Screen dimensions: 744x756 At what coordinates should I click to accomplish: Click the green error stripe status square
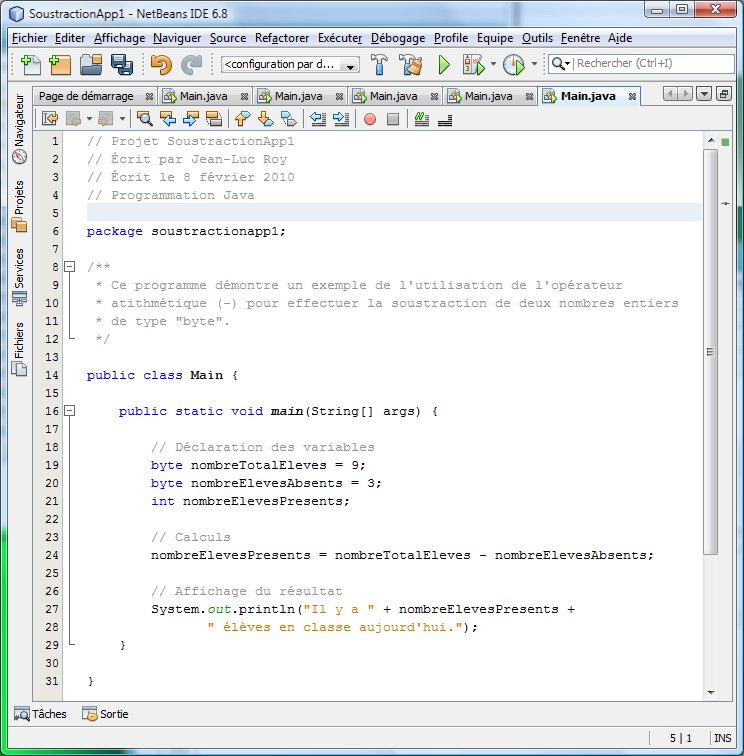point(725,142)
